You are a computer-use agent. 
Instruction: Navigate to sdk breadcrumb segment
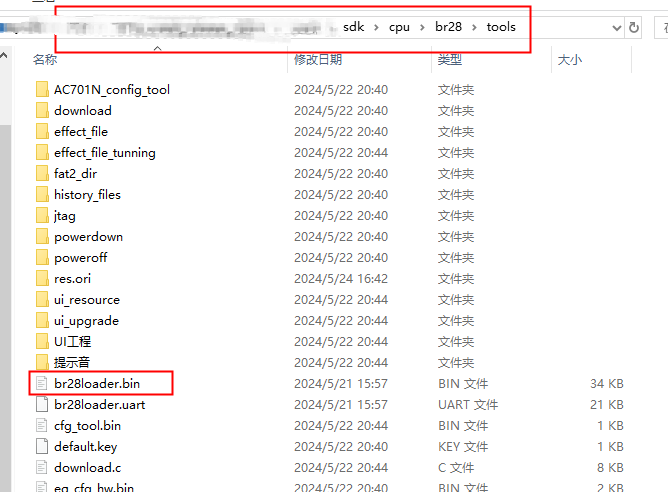(x=354, y=27)
